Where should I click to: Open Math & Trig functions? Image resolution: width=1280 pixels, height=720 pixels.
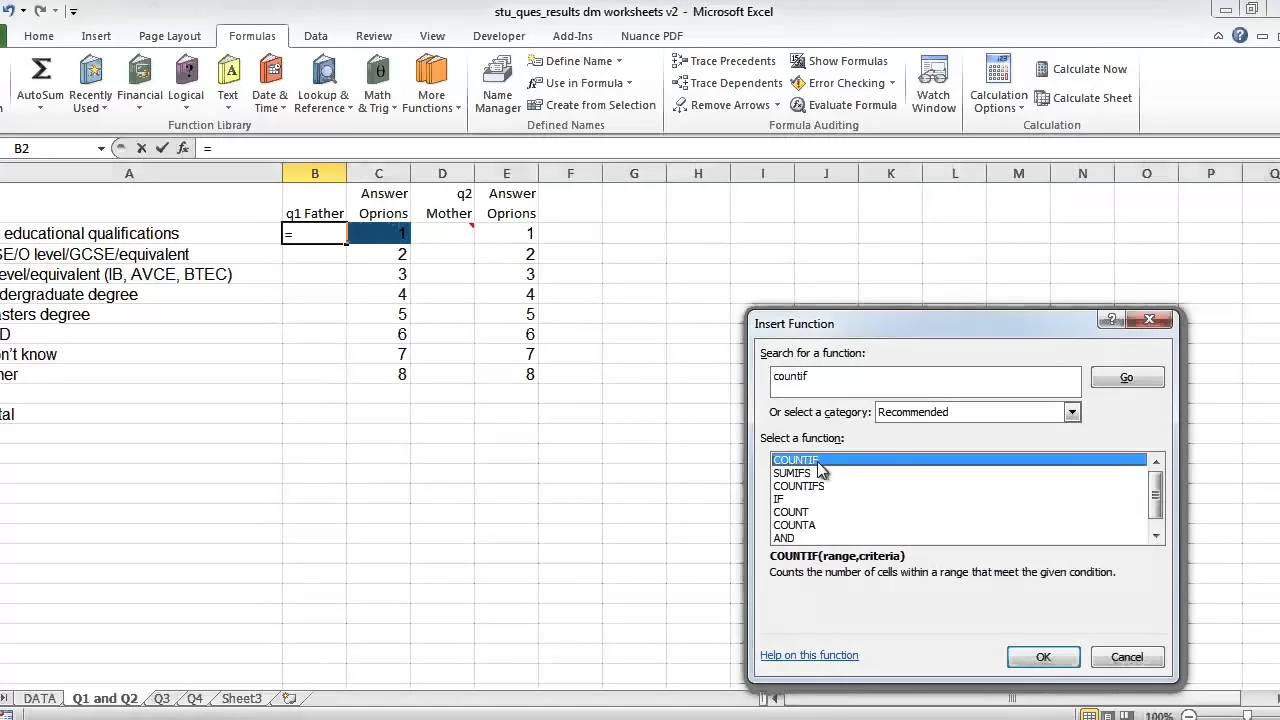pos(377,84)
